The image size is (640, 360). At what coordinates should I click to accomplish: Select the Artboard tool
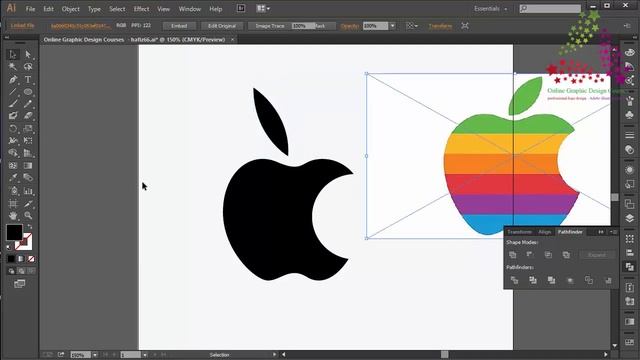click(x=13, y=203)
